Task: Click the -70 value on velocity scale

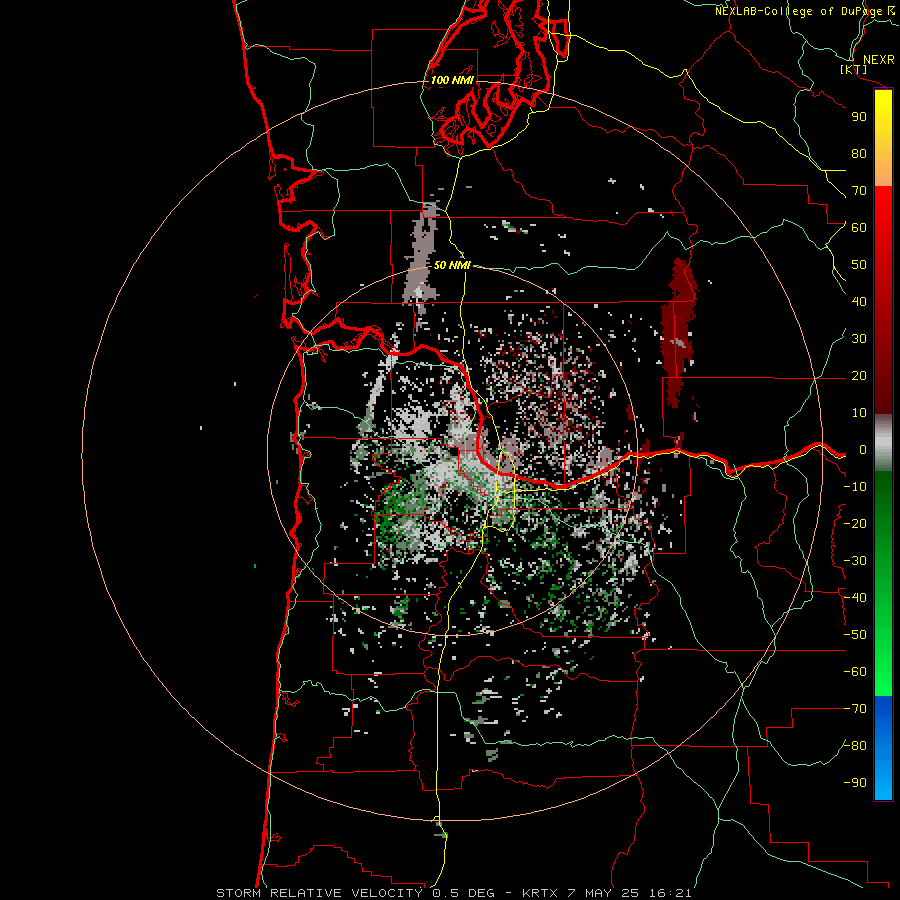Action: pyautogui.click(x=855, y=709)
